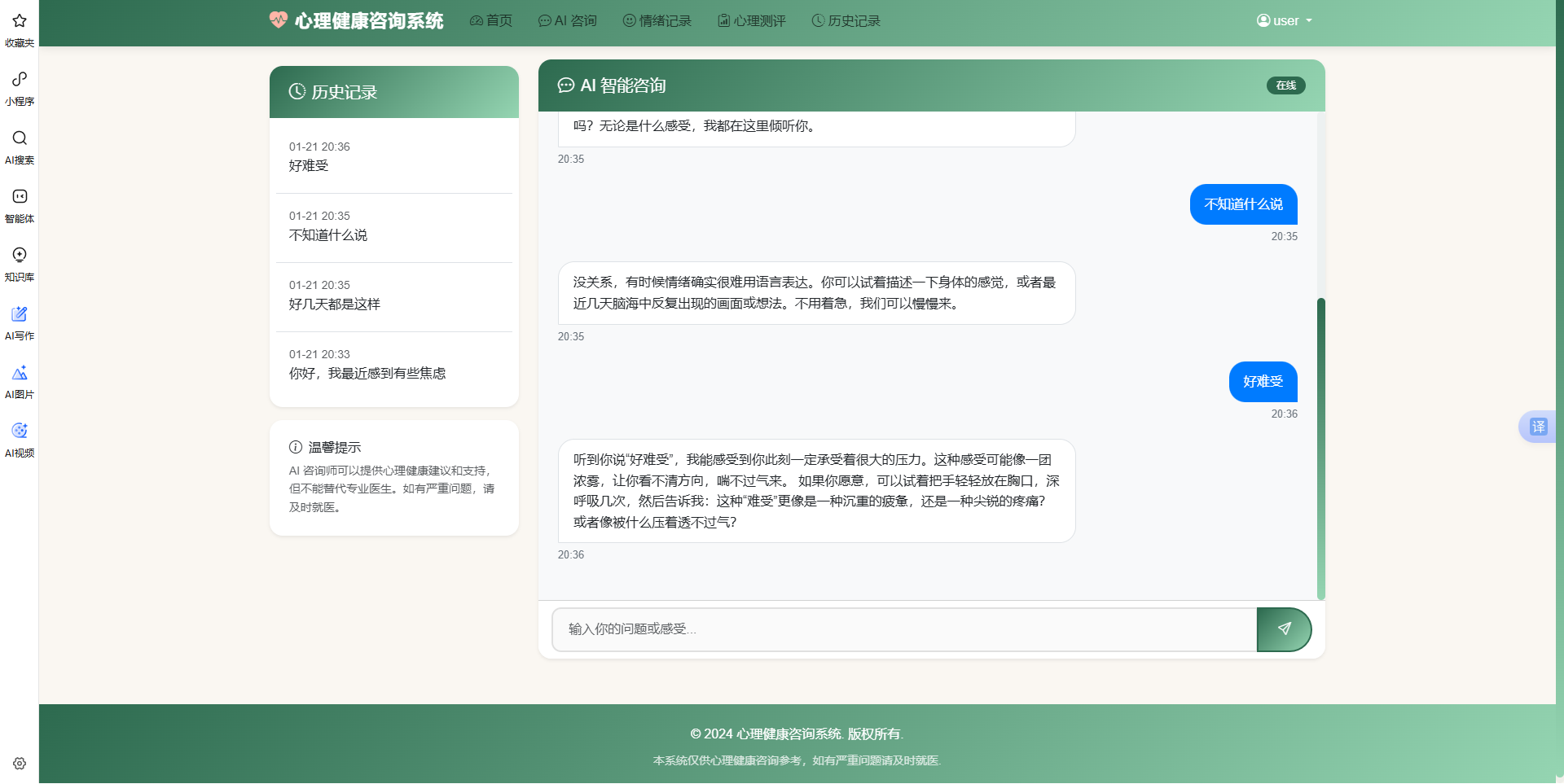
Task: Navigate to 首页 in the top bar
Action: click(490, 20)
